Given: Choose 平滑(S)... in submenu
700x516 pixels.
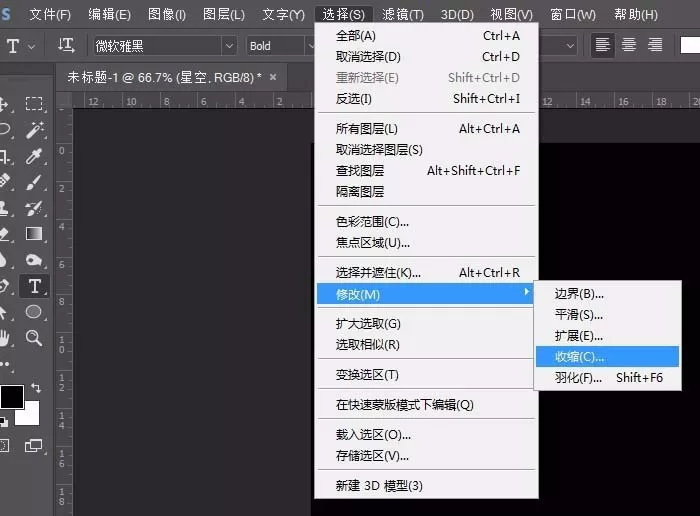Looking at the screenshot, I should click(x=608, y=315).
